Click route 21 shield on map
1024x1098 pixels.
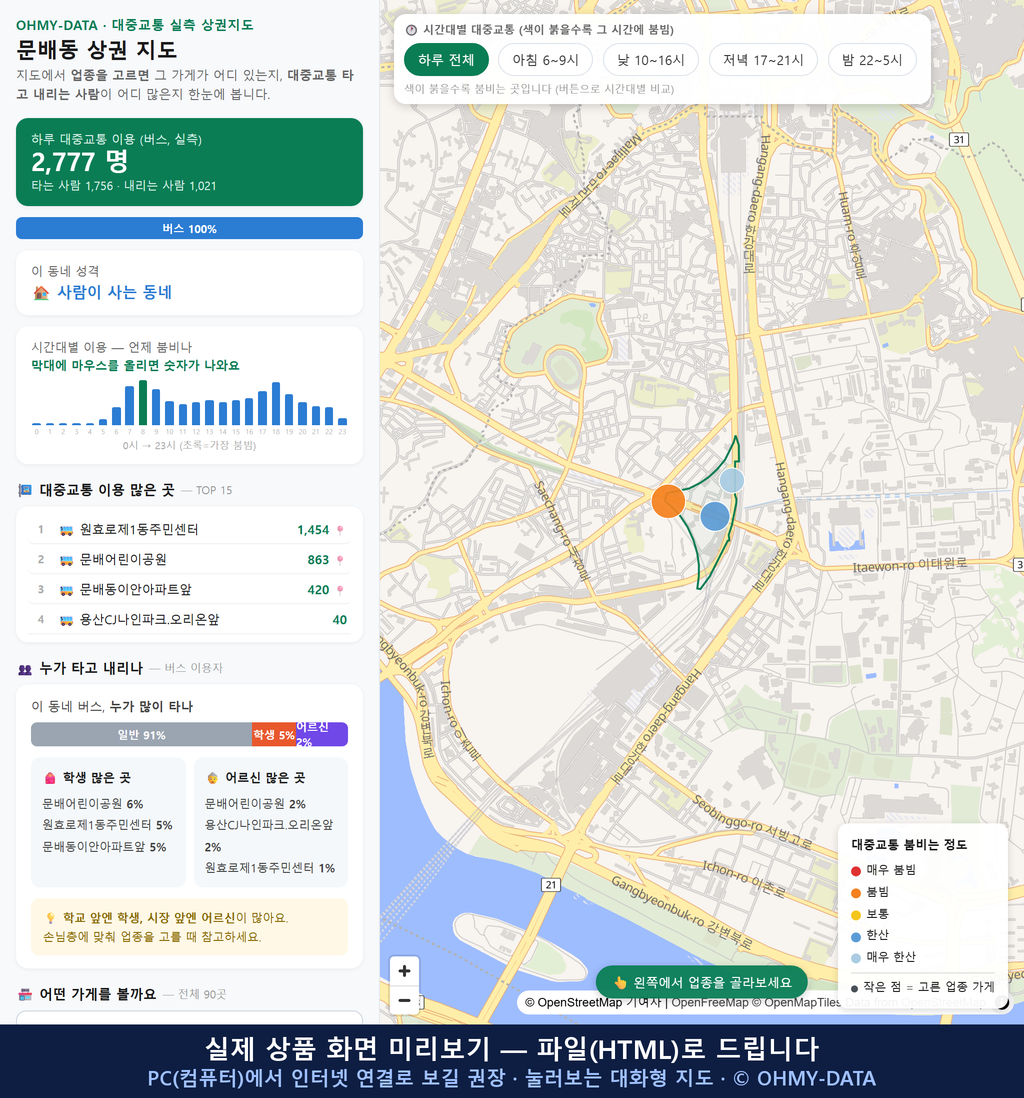click(551, 884)
